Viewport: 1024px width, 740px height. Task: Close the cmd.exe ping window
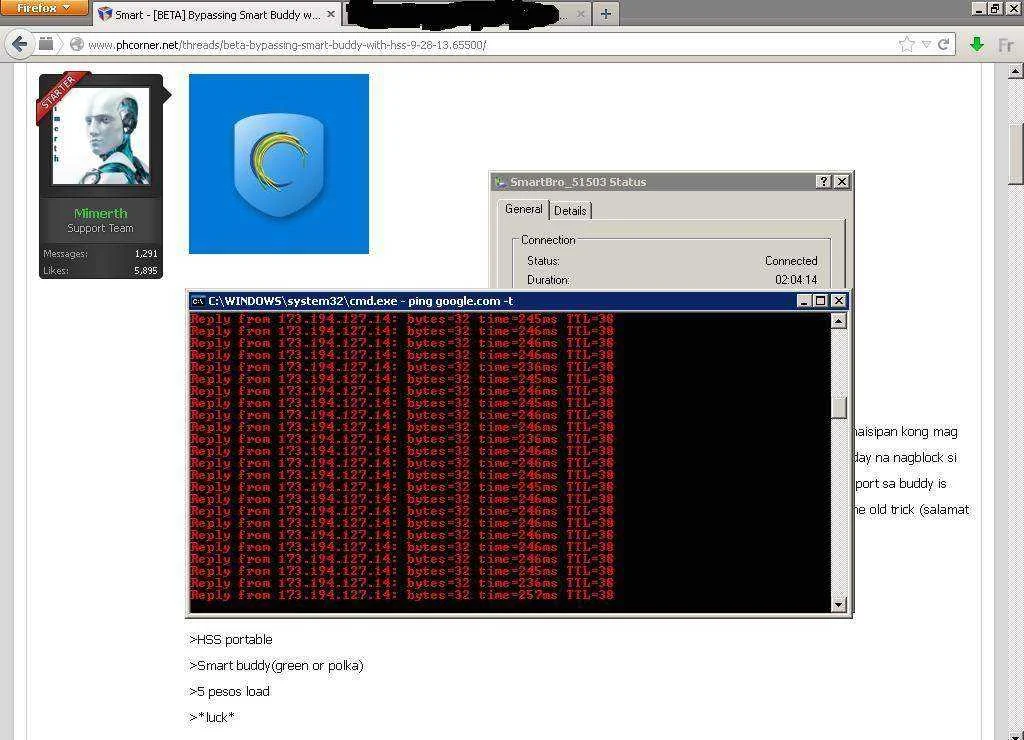click(839, 300)
